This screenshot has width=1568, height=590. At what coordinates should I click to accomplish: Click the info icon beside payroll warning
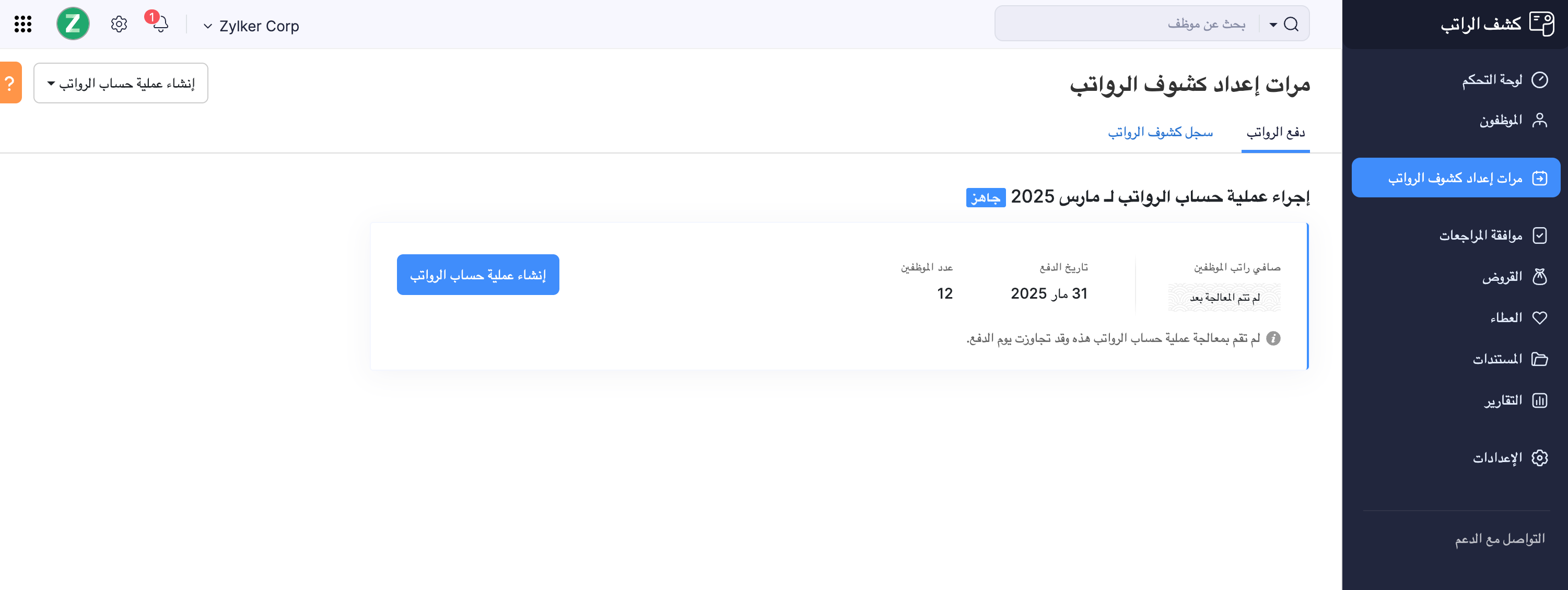(1273, 338)
